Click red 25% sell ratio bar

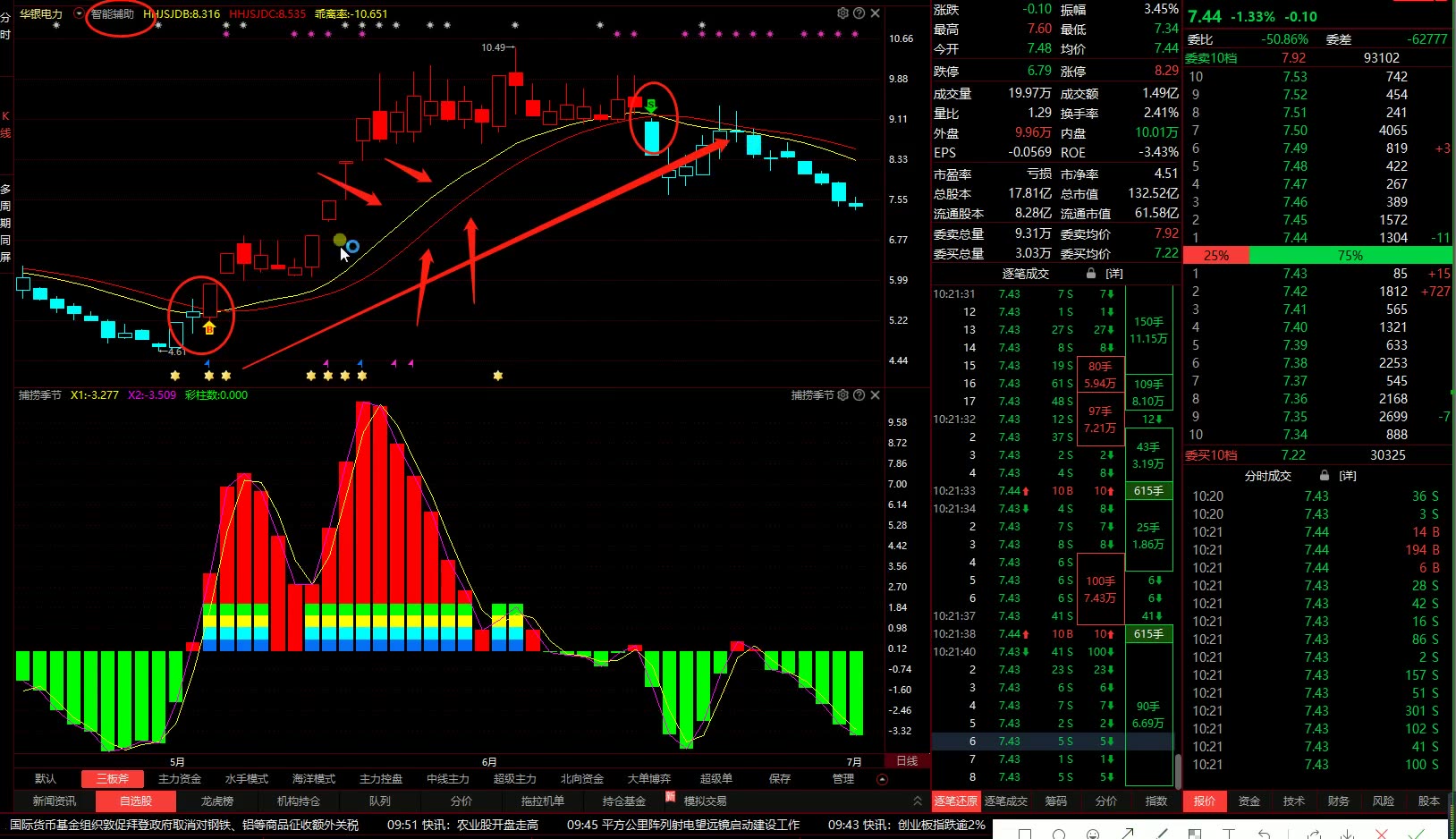pyautogui.click(x=1216, y=255)
